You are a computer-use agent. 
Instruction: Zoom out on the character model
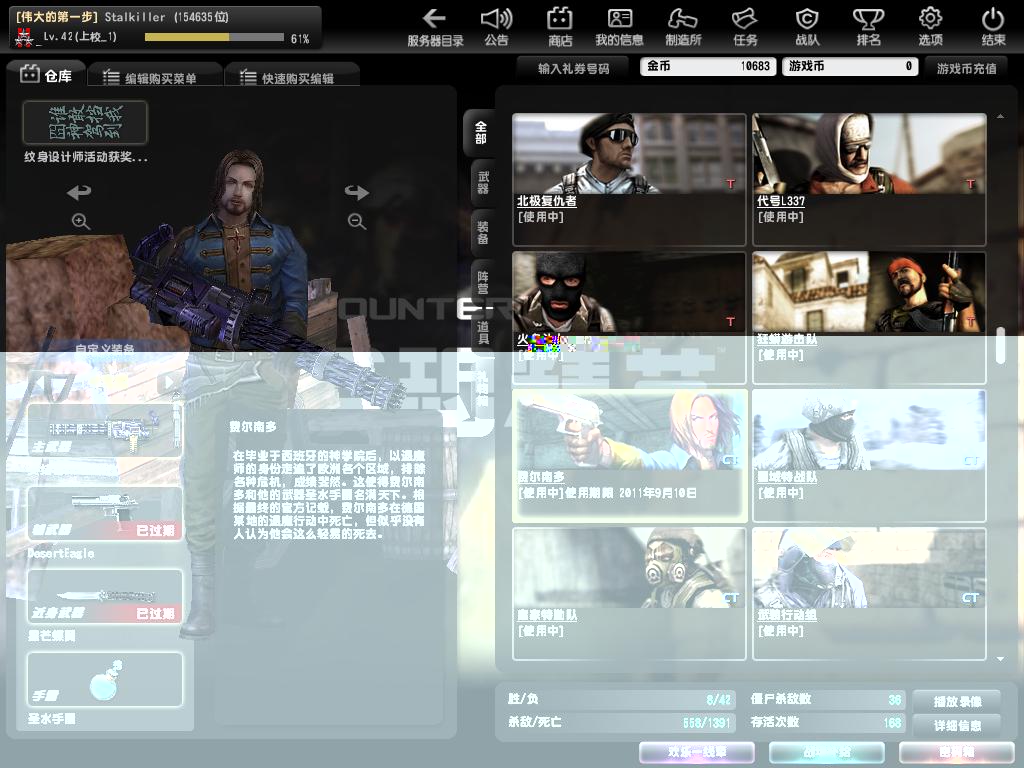tap(356, 222)
